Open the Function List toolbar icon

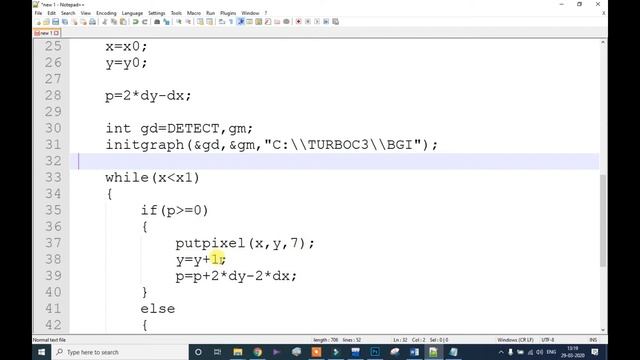(x=268, y=22)
